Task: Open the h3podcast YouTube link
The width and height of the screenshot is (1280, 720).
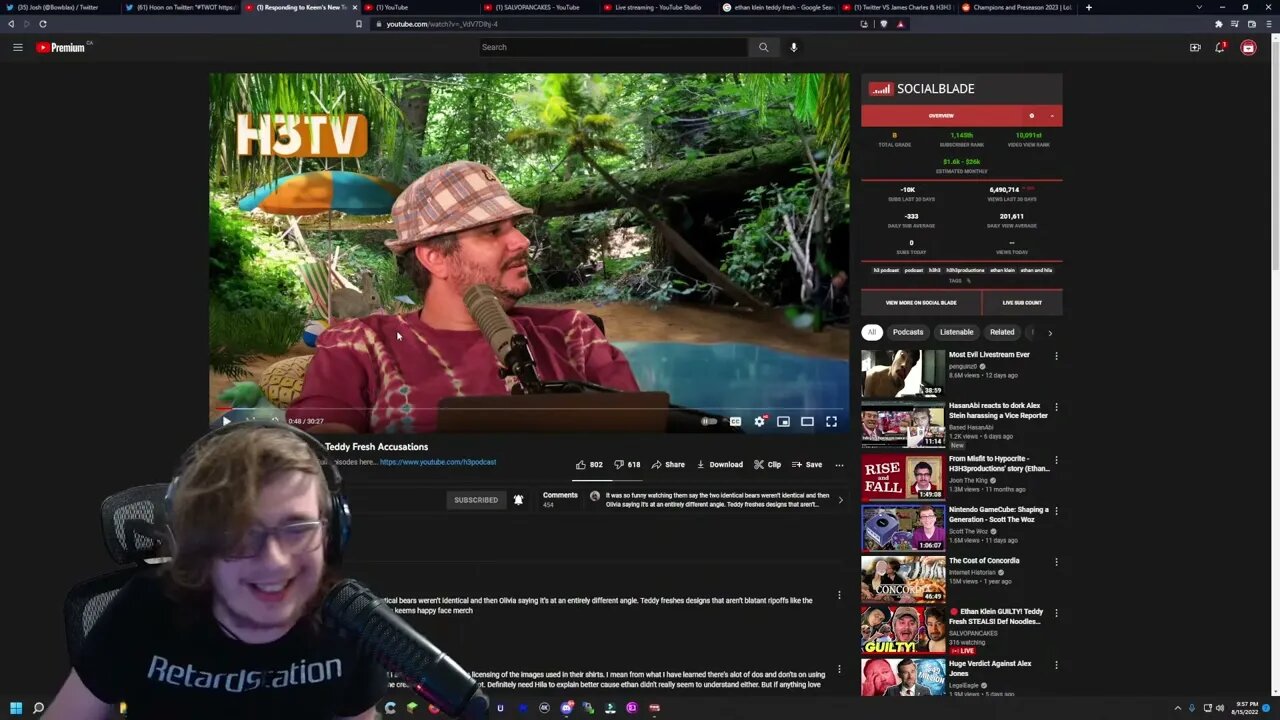Action: pyautogui.click(x=438, y=462)
